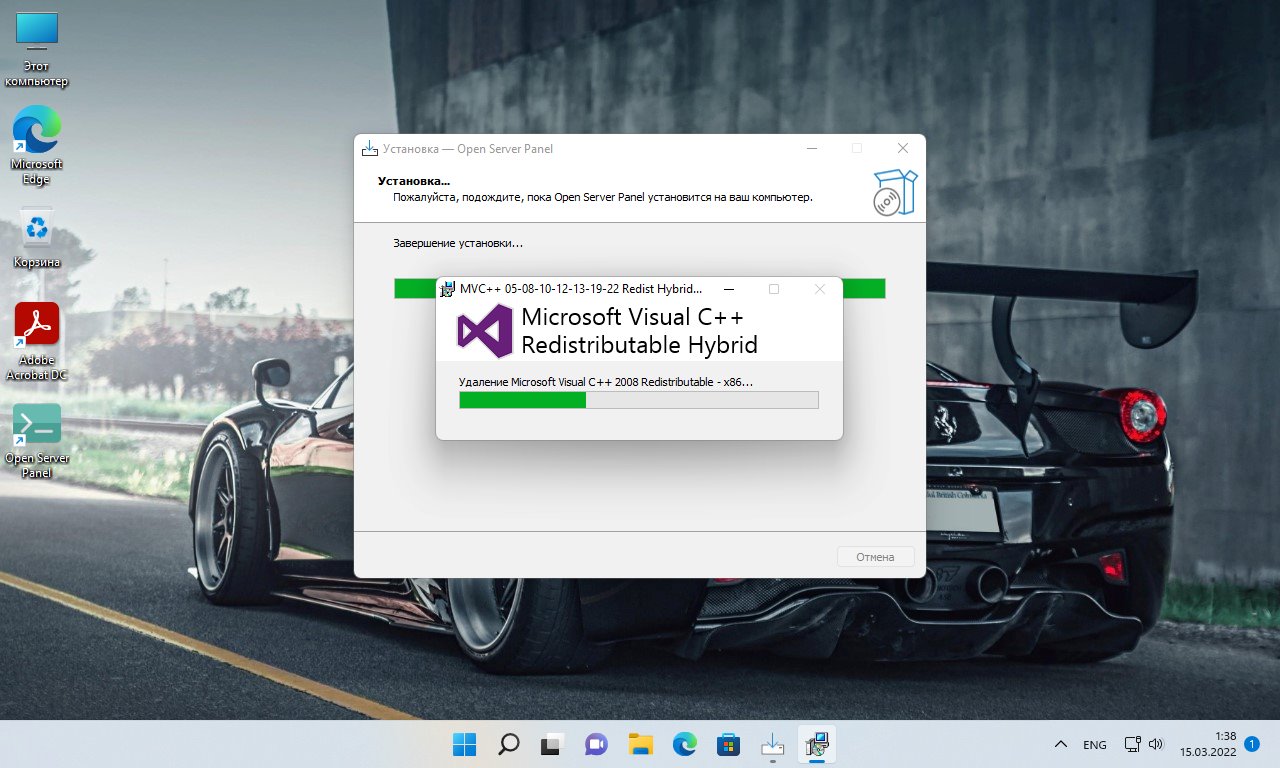The height and width of the screenshot is (768, 1280).
Task: Open Task View from the taskbar
Action: coord(552,744)
